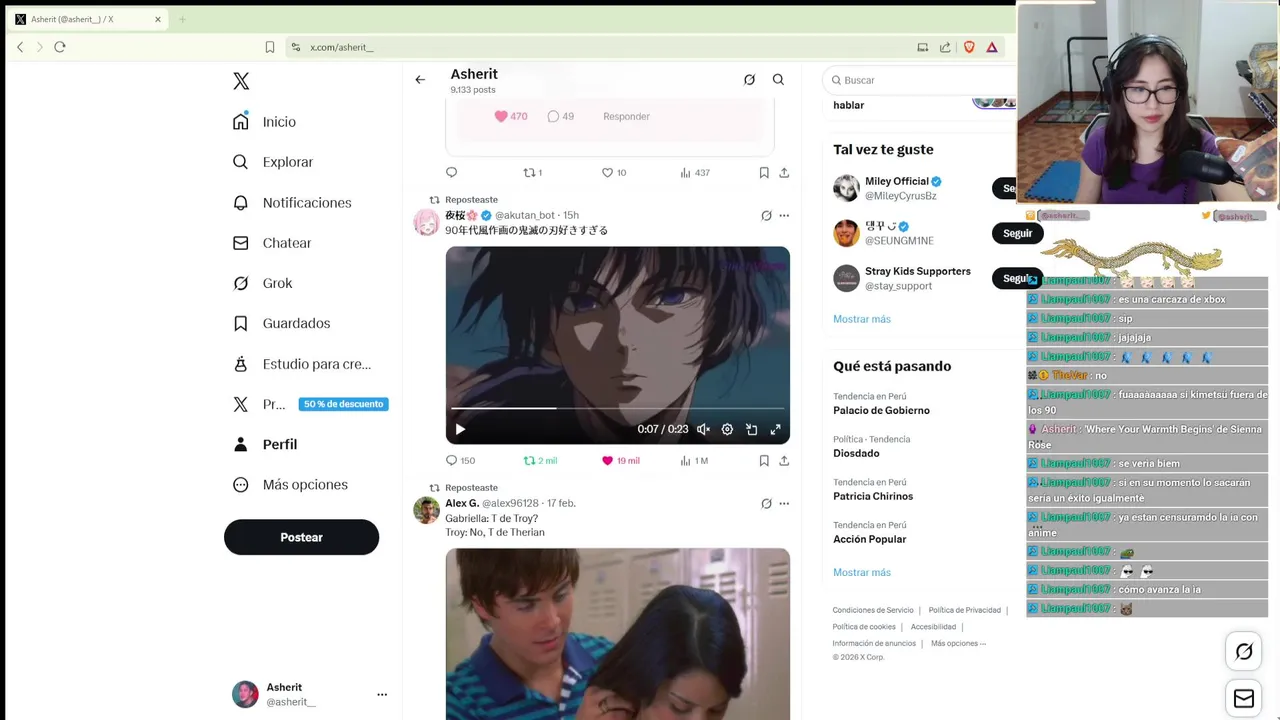
Task: Reply to the post with 437 views
Action: pos(451,172)
